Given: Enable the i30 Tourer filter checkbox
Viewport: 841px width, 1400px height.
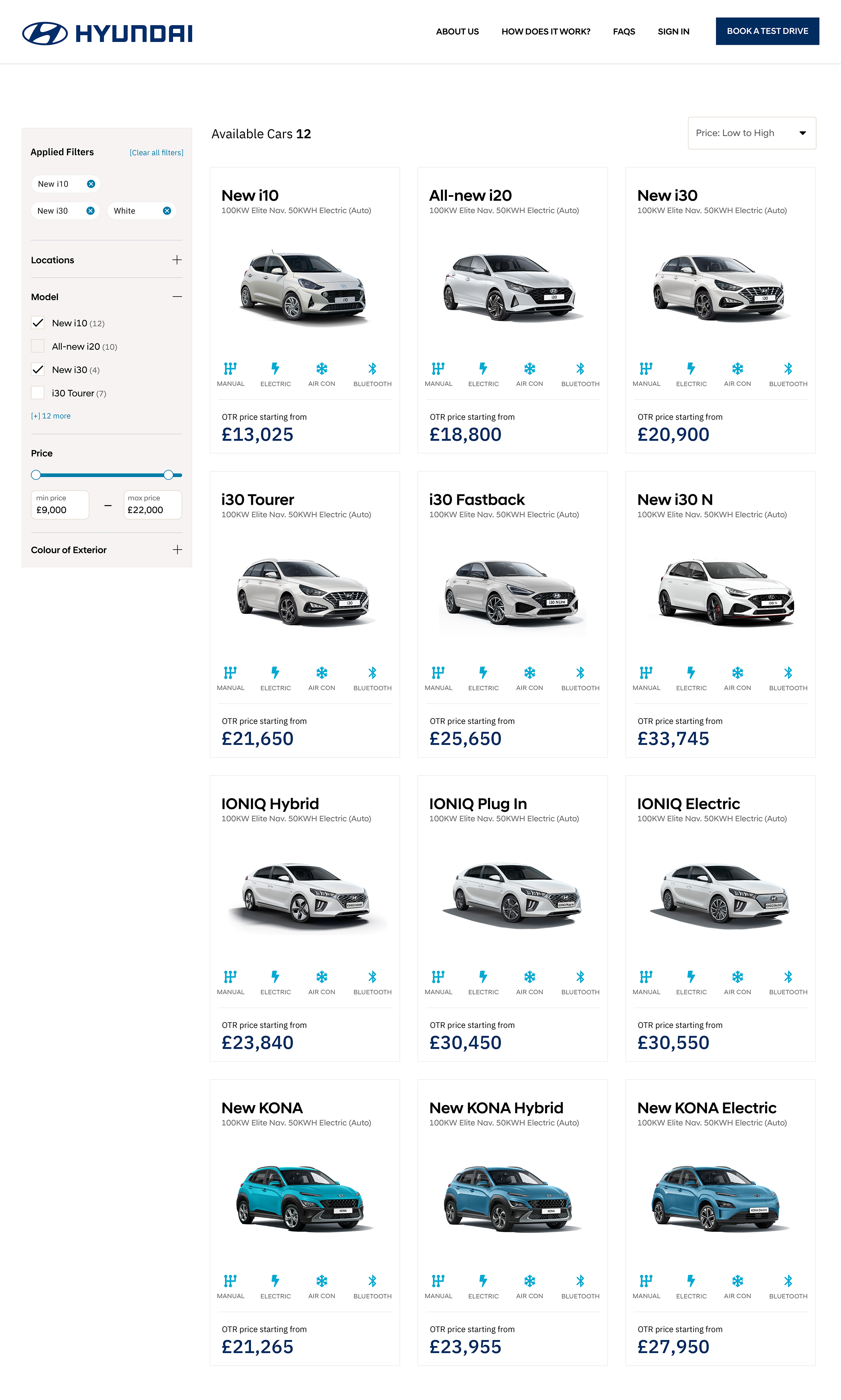Looking at the screenshot, I should (38, 393).
